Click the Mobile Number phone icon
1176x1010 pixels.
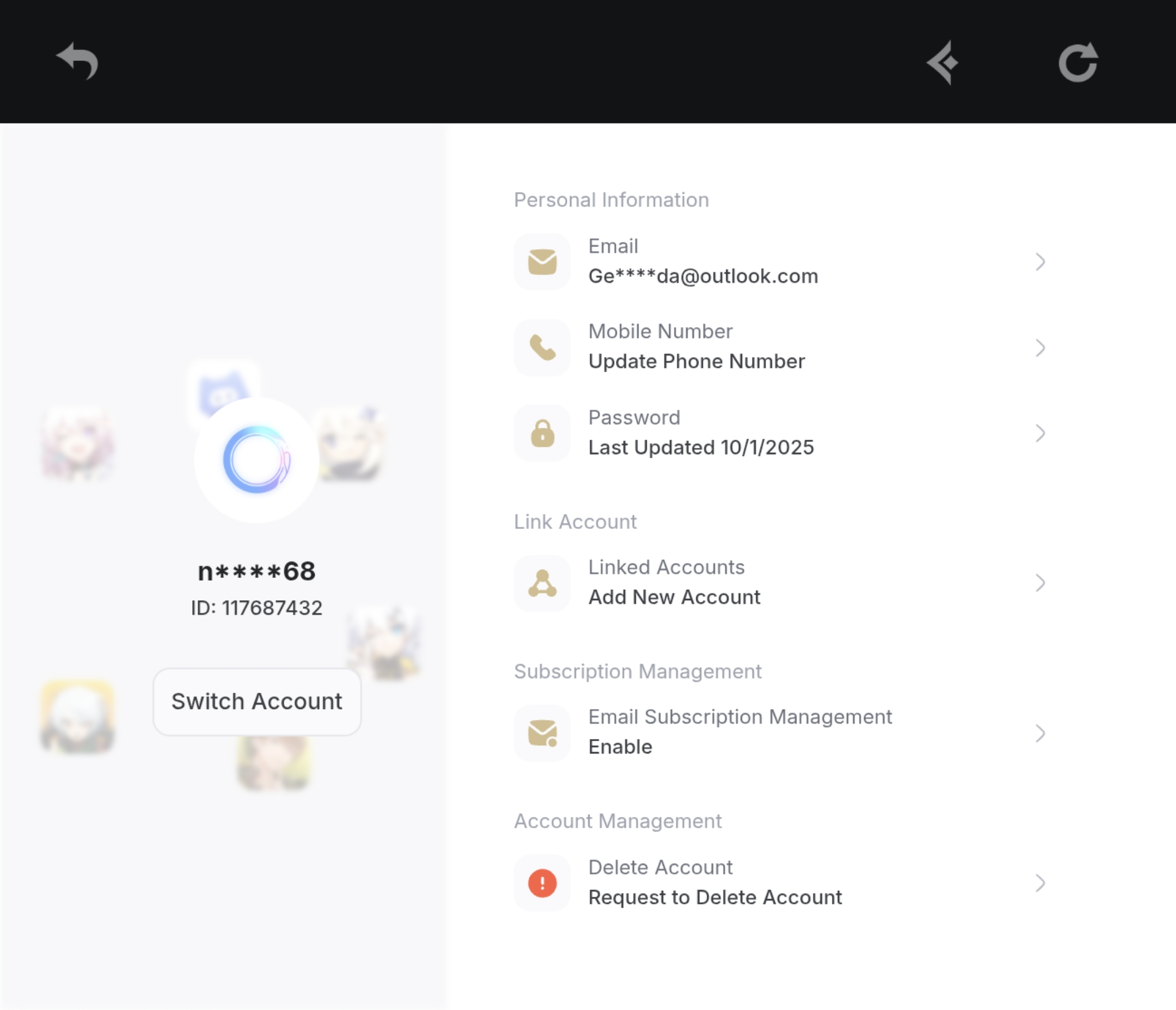click(542, 347)
